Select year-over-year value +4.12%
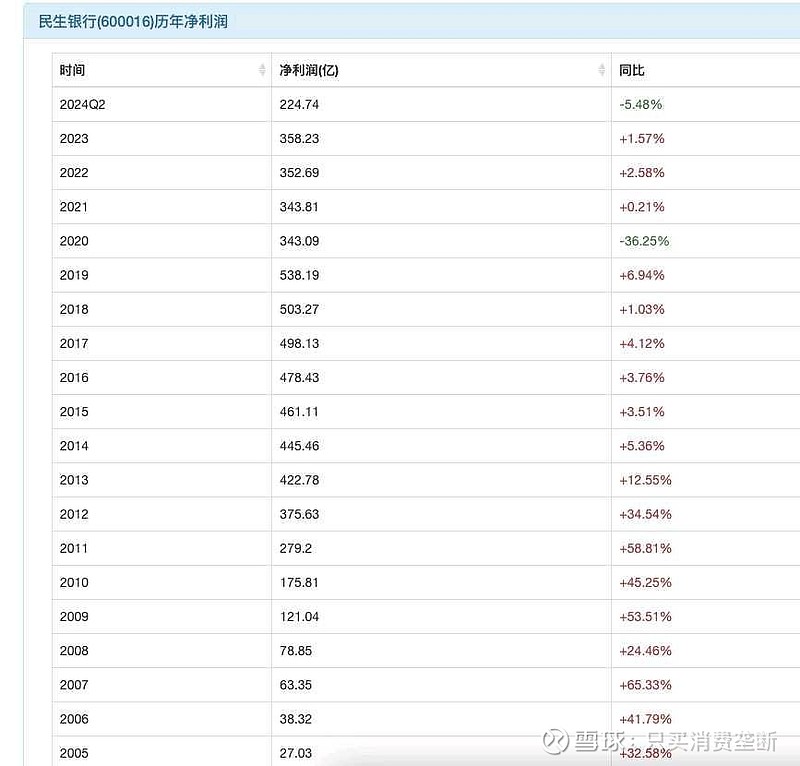Image resolution: width=800 pixels, height=766 pixels. click(x=642, y=344)
